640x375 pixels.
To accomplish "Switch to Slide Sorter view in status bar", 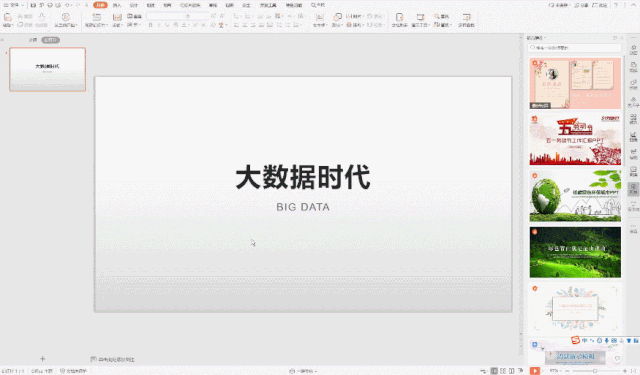I will pyautogui.click(x=503, y=371).
